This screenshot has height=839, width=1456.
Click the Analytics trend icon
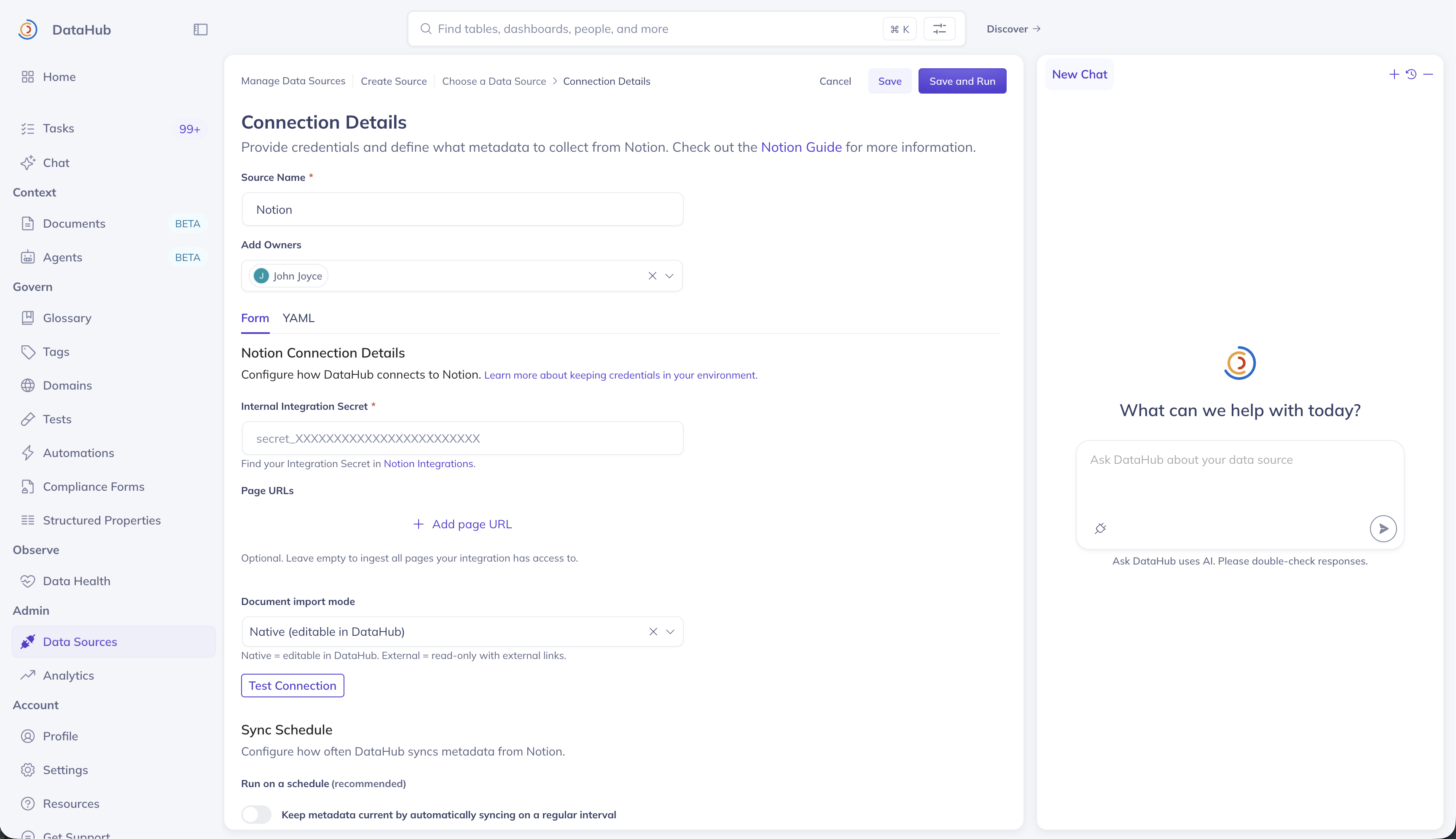[x=28, y=675]
